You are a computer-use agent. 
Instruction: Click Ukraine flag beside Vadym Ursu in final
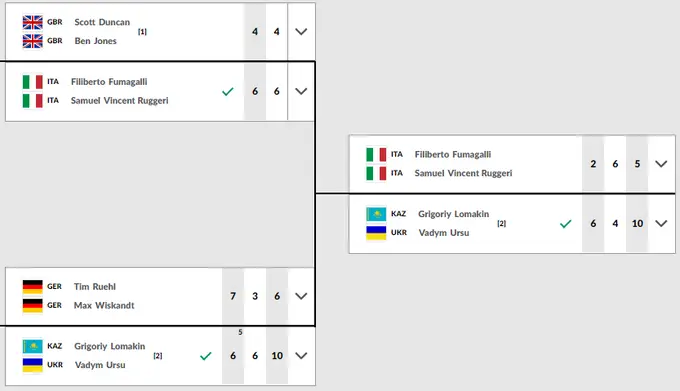[x=376, y=233]
